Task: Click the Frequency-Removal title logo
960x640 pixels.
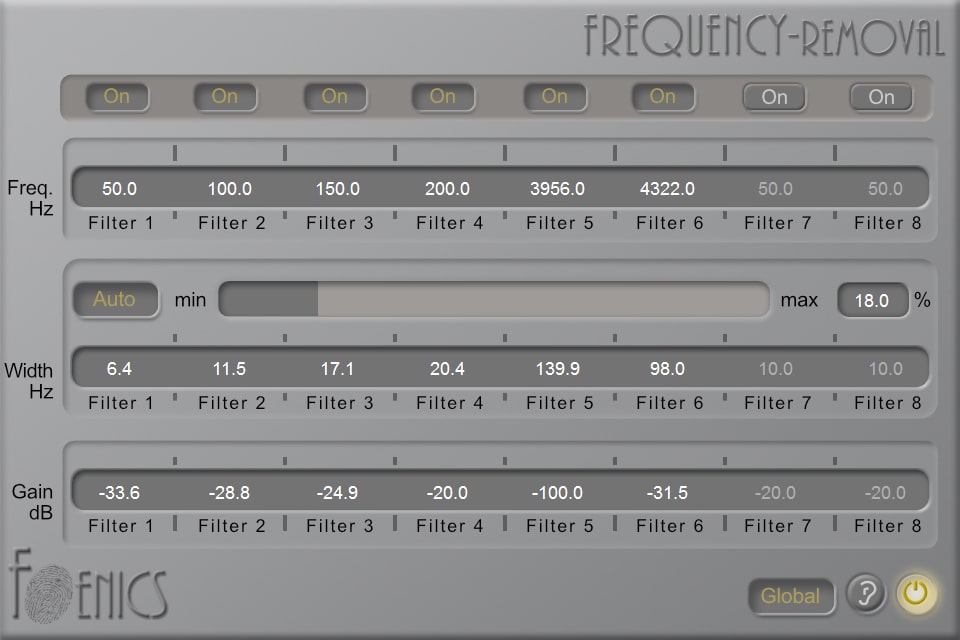Action: coord(764,36)
